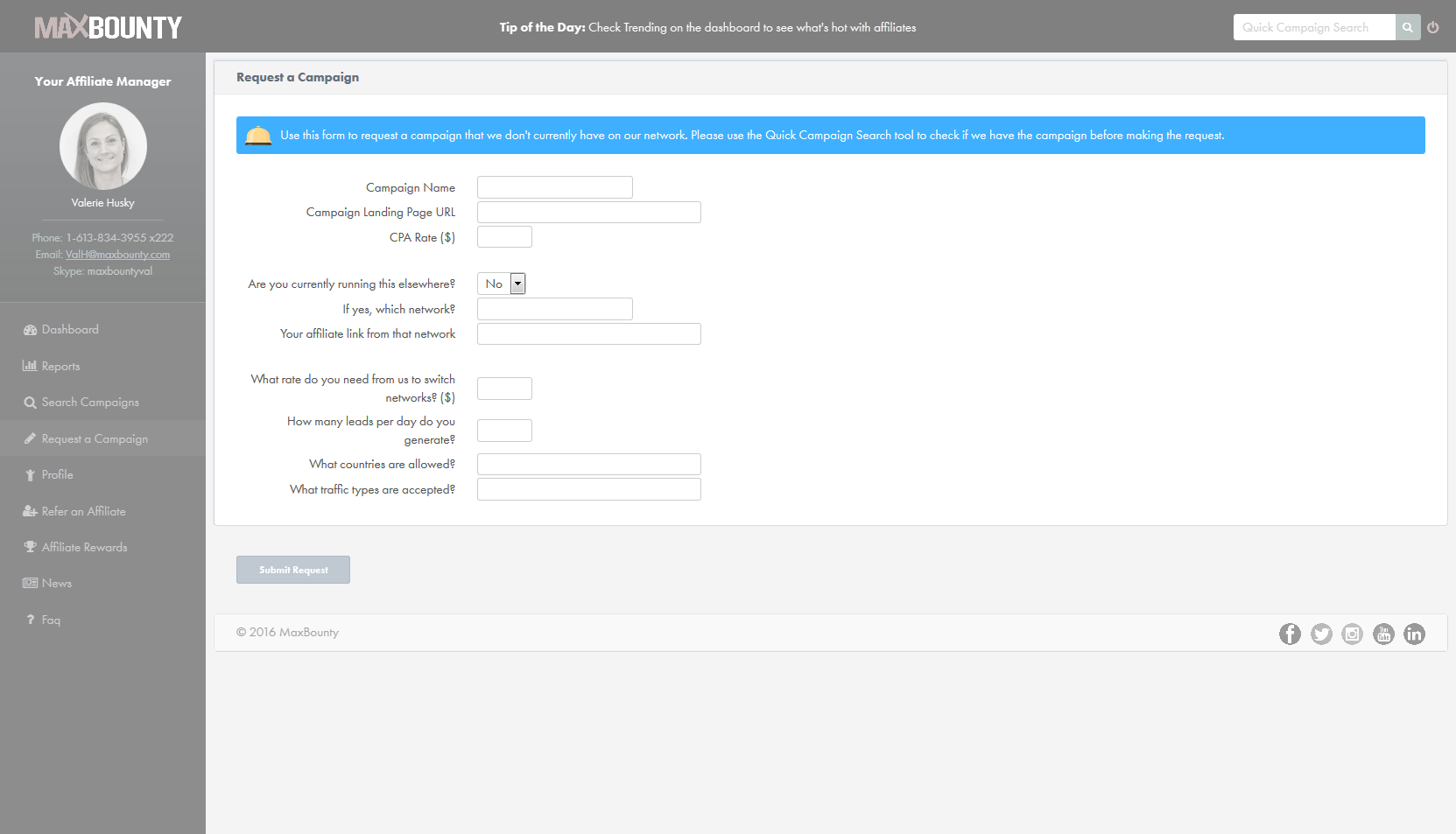The image size is (1456, 834).
Task: Open the YouTube footer icon
Action: (1383, 634)
